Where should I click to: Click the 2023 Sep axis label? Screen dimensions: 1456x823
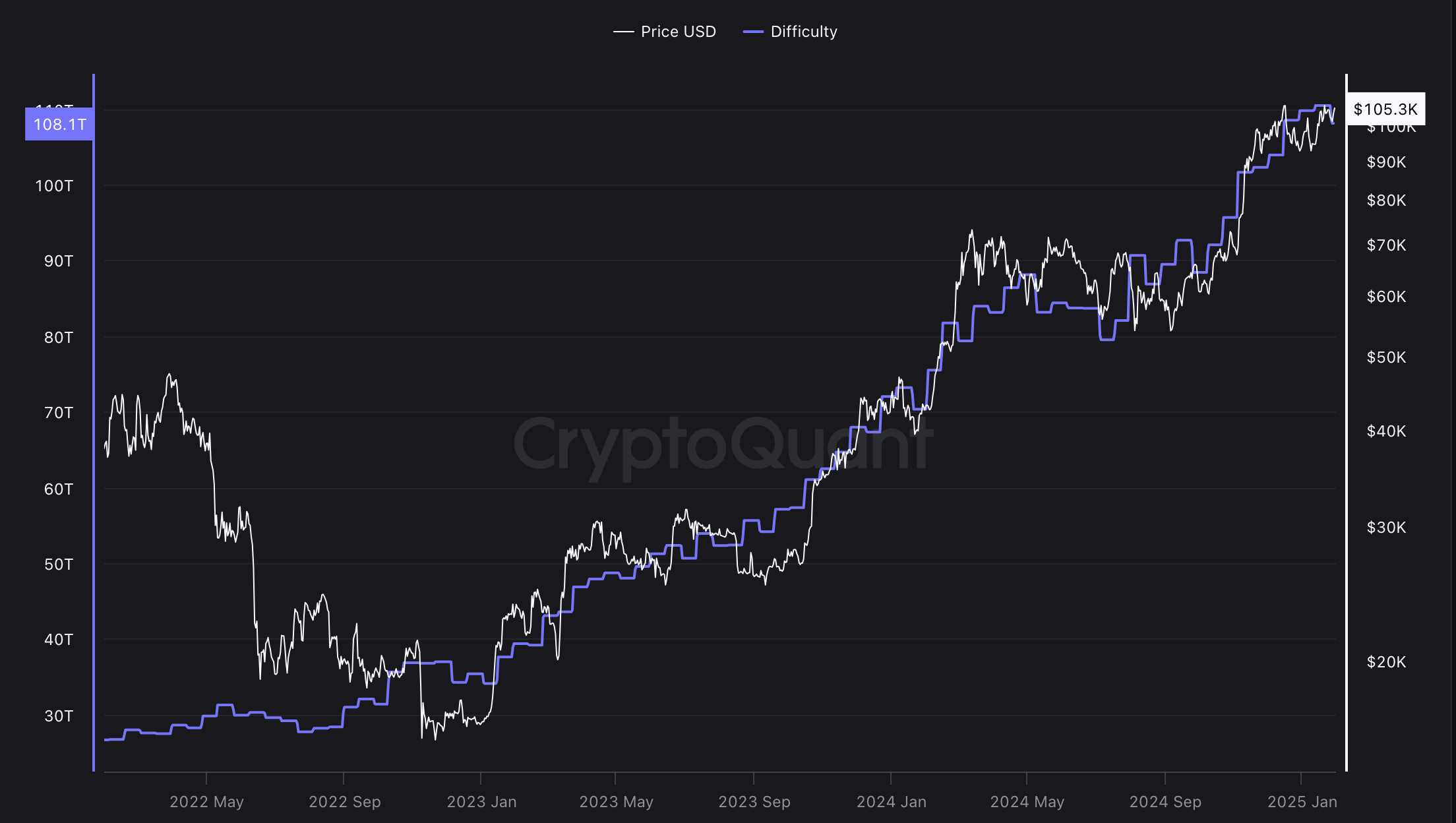pos(754,802)
